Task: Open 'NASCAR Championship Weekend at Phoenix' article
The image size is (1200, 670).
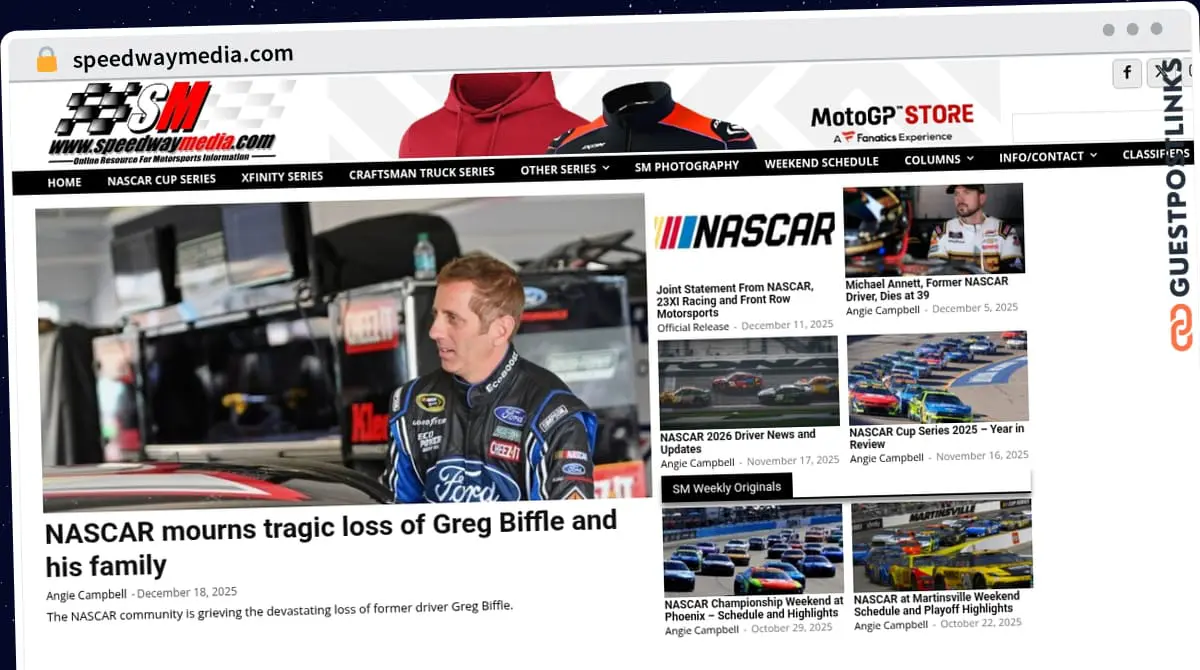Action: [x=754, y=608]
